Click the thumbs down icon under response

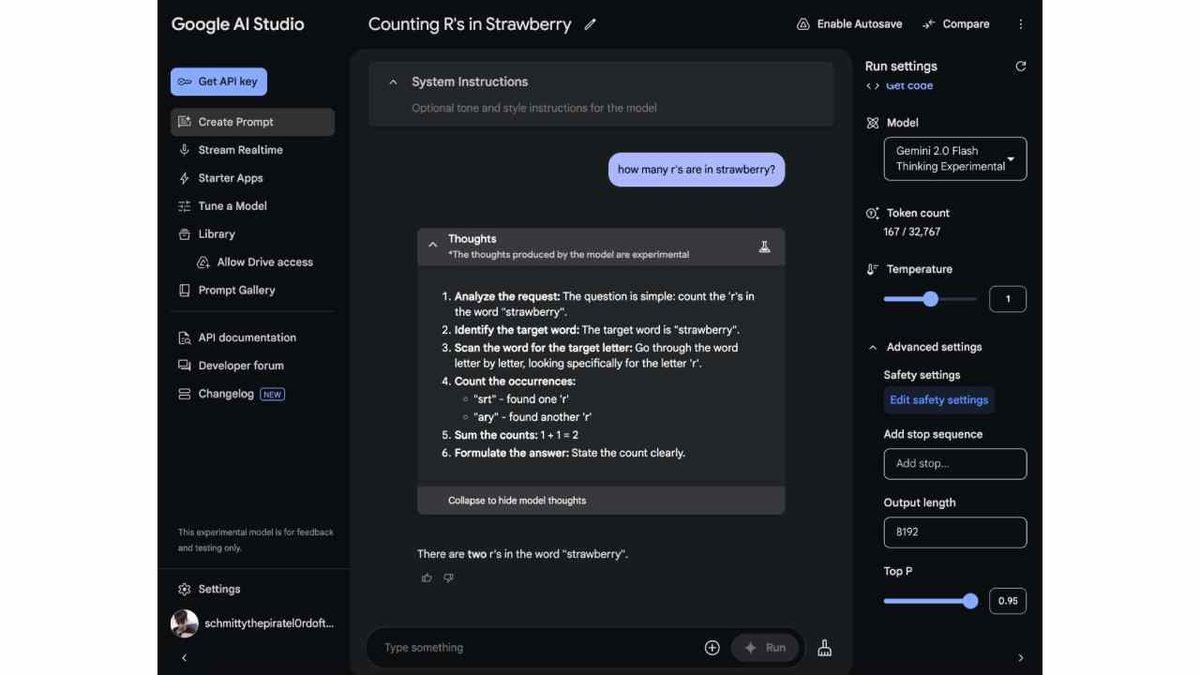[x=448, y=578]
